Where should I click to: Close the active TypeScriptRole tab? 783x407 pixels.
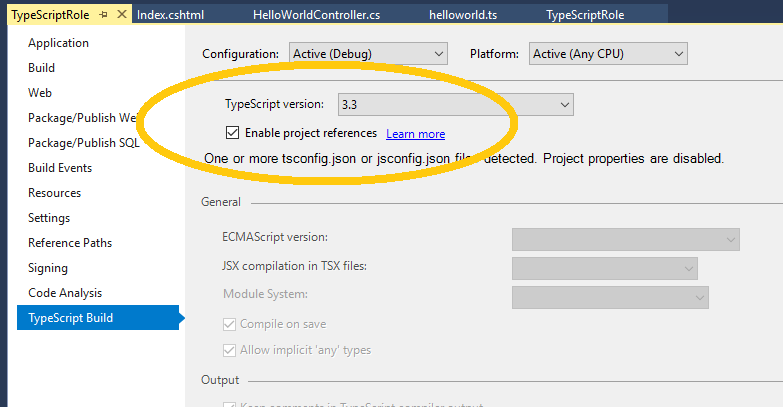pyautogui.click(x=121, y=14)
